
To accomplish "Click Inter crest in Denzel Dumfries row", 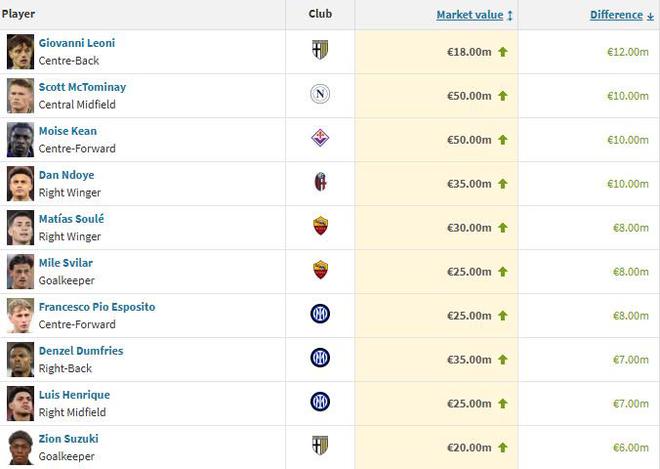I will point(320,358).
